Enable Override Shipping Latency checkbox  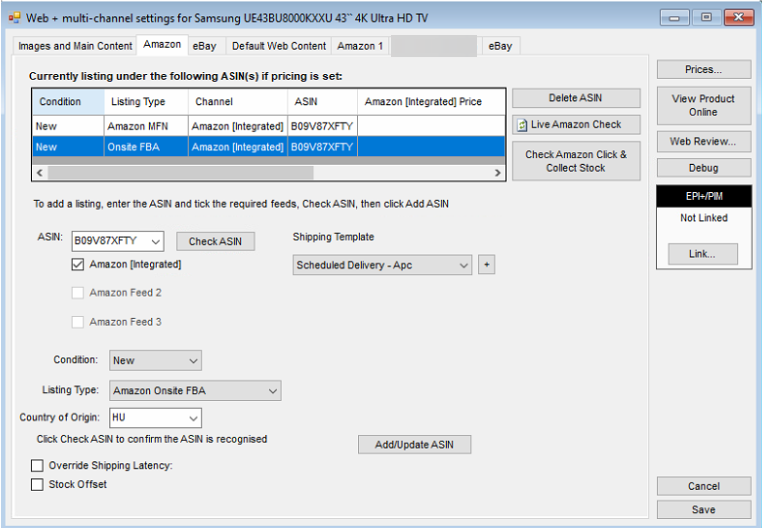pyautogui.click(x=37, y=466)
